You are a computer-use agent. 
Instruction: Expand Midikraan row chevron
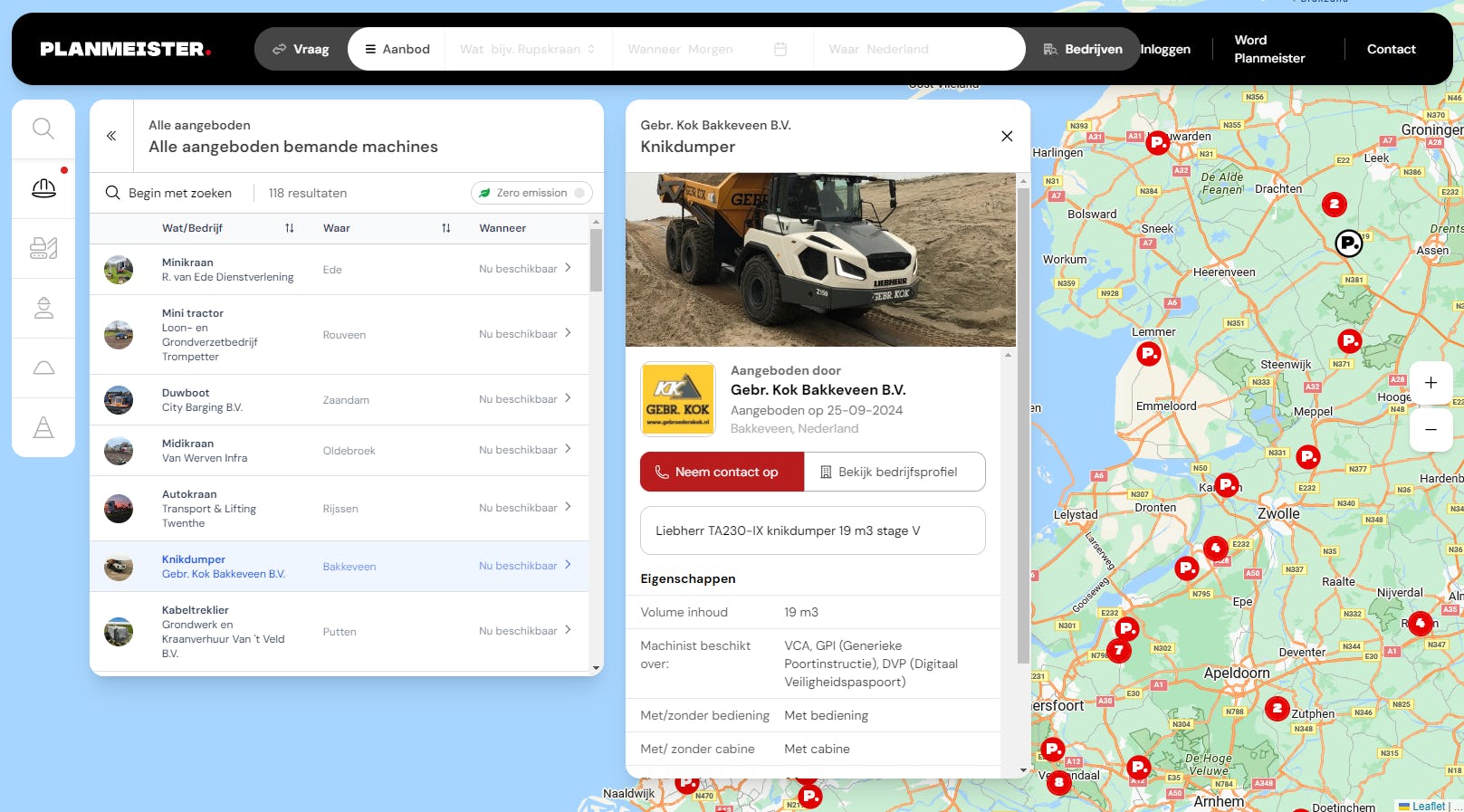568,449
